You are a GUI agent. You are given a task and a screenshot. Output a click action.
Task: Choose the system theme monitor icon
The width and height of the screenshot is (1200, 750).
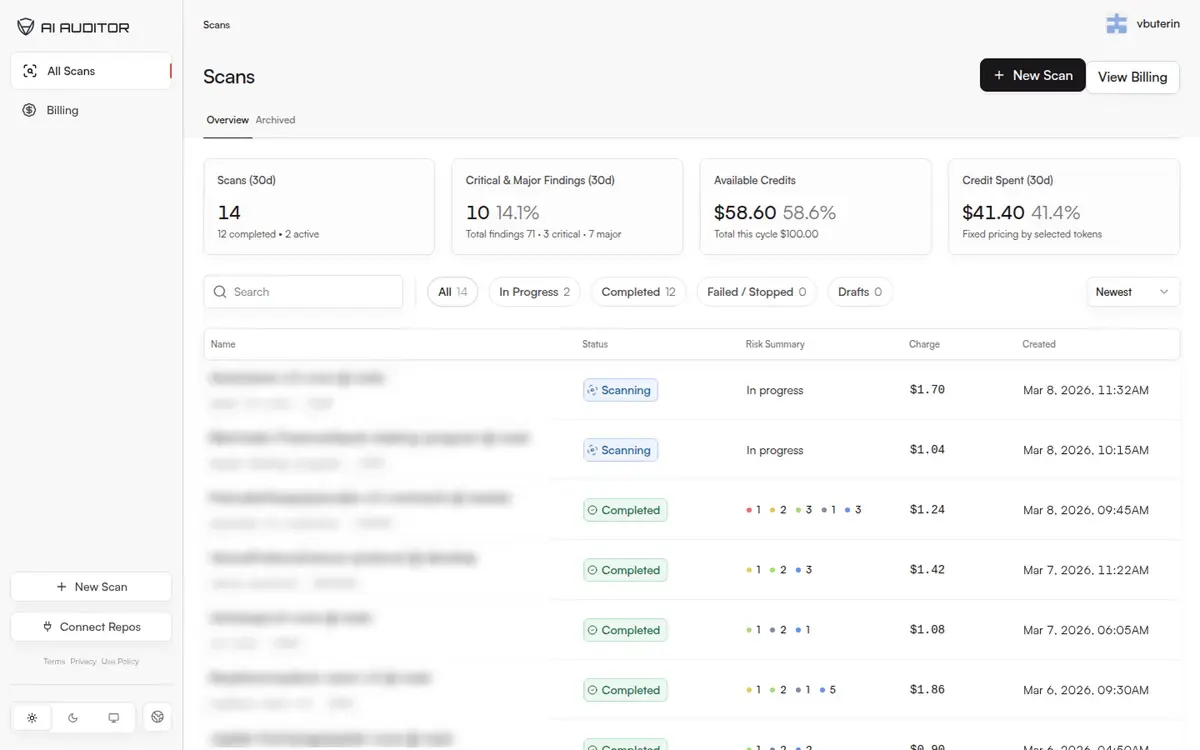tap(114, 718)
